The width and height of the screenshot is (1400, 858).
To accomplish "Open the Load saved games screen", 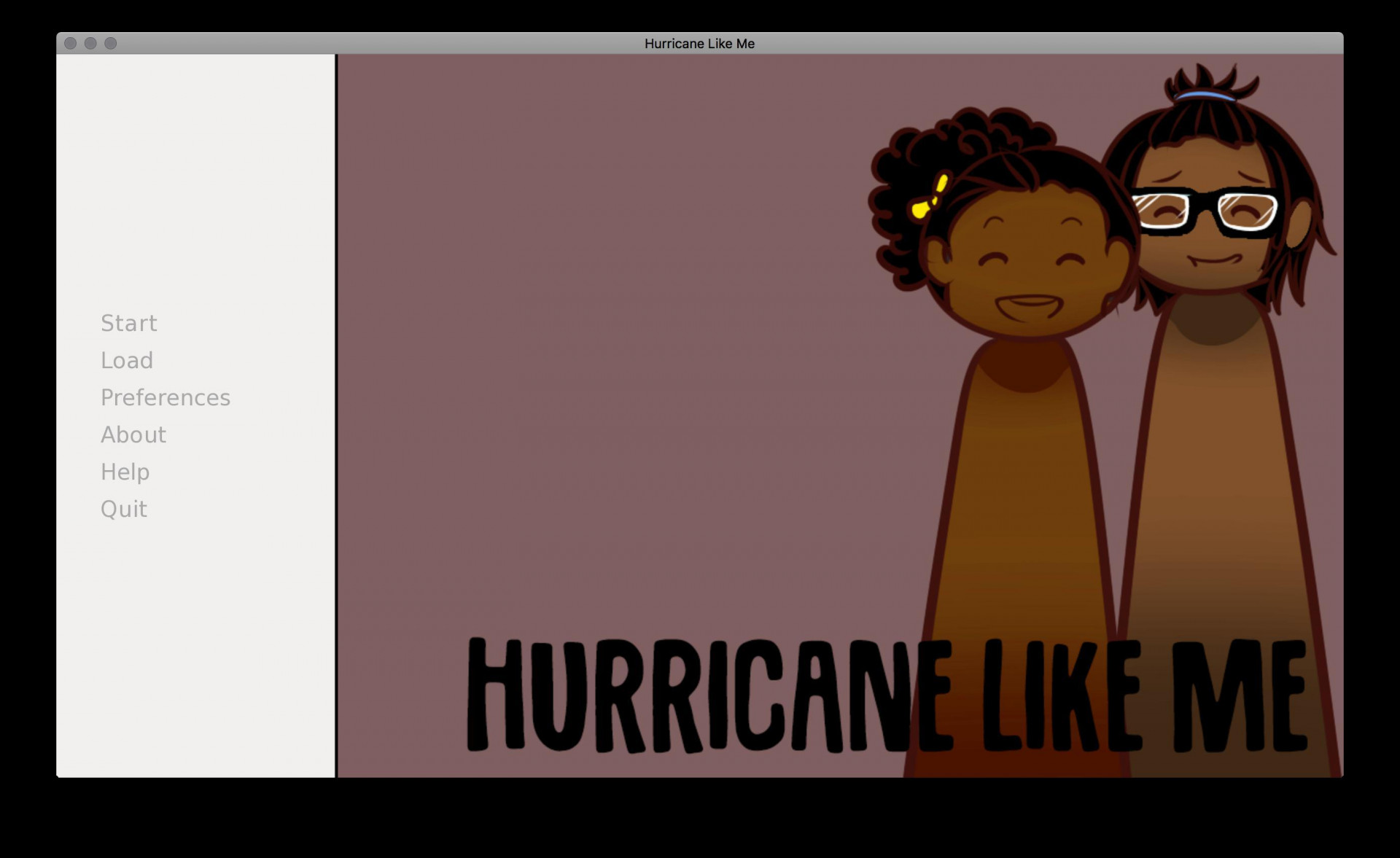I will [x=127, y=360].
